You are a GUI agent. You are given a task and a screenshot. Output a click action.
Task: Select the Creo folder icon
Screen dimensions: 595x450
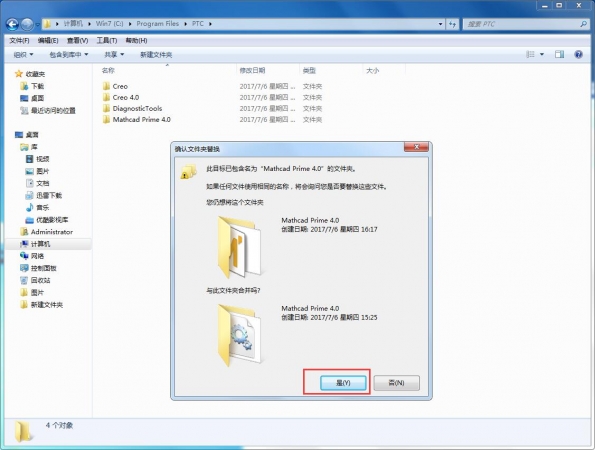click(106, 86)
